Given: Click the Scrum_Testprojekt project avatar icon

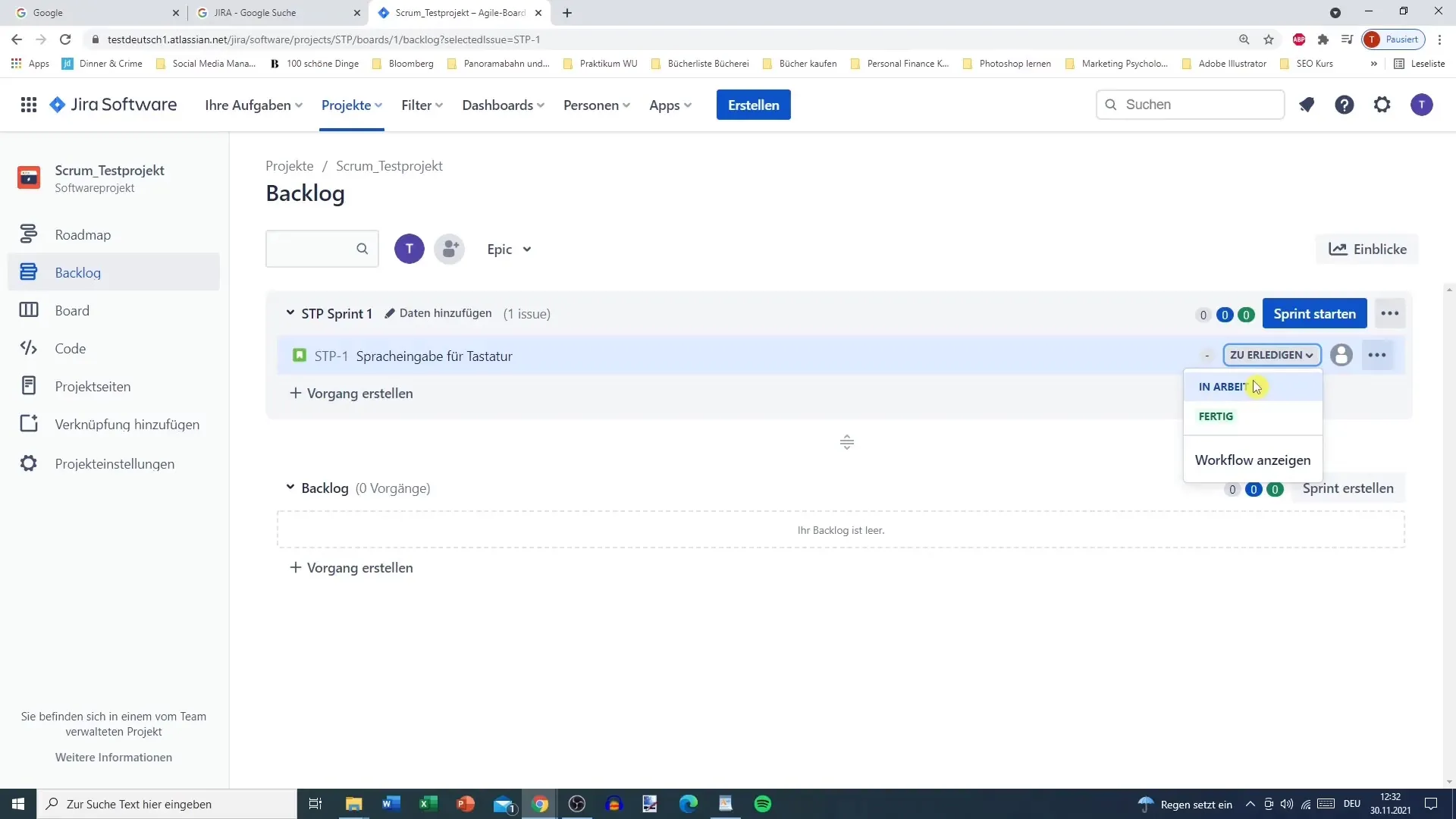Looking at the screenshot, I should 29,177.
